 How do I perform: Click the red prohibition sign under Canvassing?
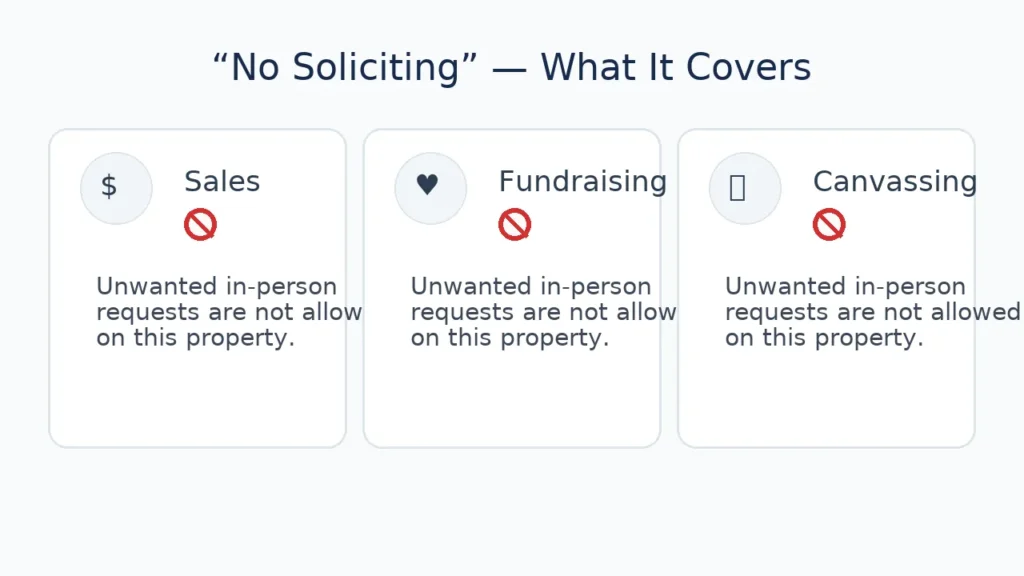tap(829, 225)
